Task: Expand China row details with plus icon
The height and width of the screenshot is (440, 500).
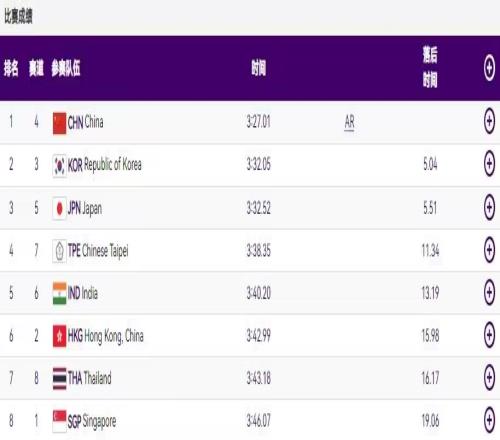Action: click(489, 121)
